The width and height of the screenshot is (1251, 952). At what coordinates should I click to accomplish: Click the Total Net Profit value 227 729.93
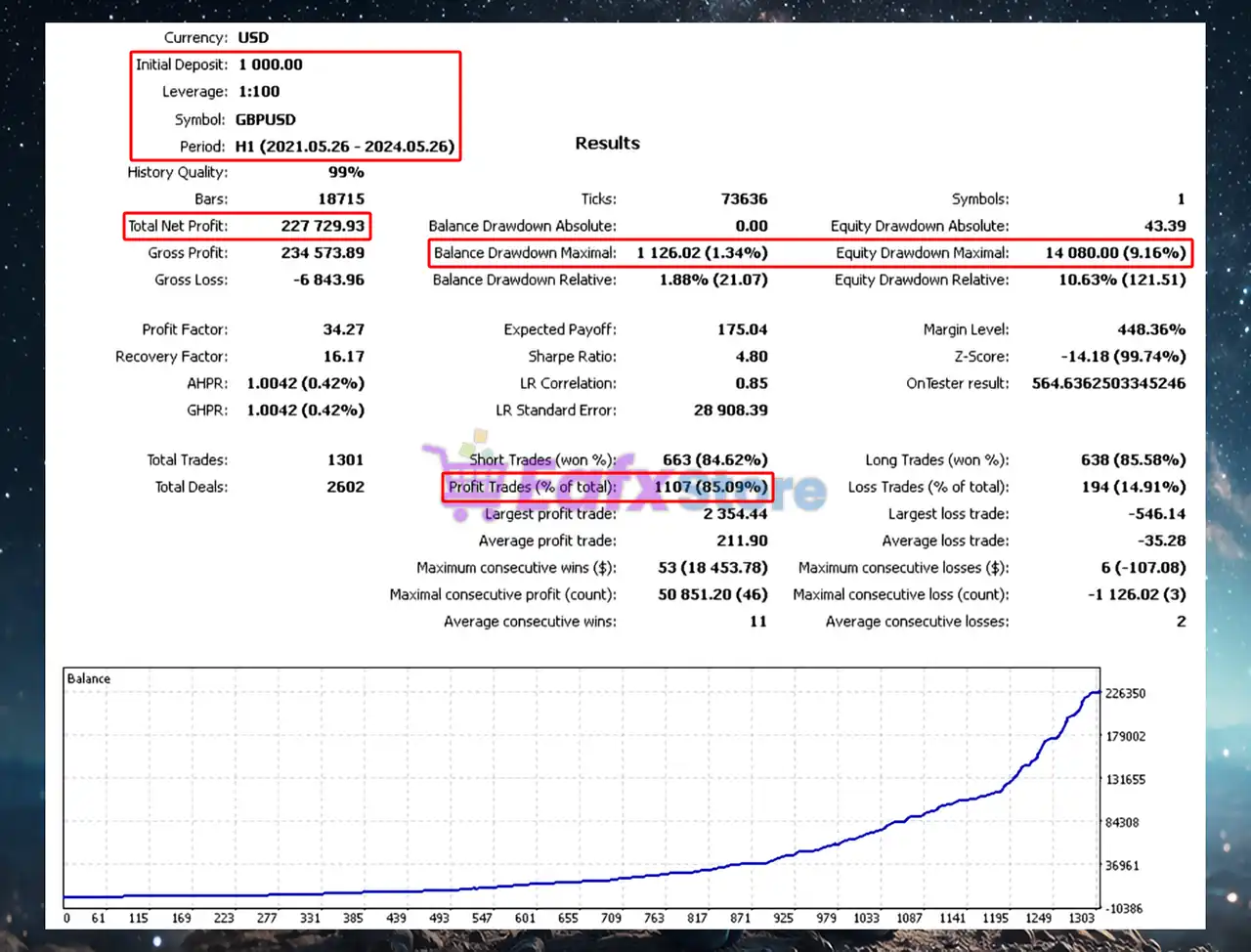click(323, 226)
